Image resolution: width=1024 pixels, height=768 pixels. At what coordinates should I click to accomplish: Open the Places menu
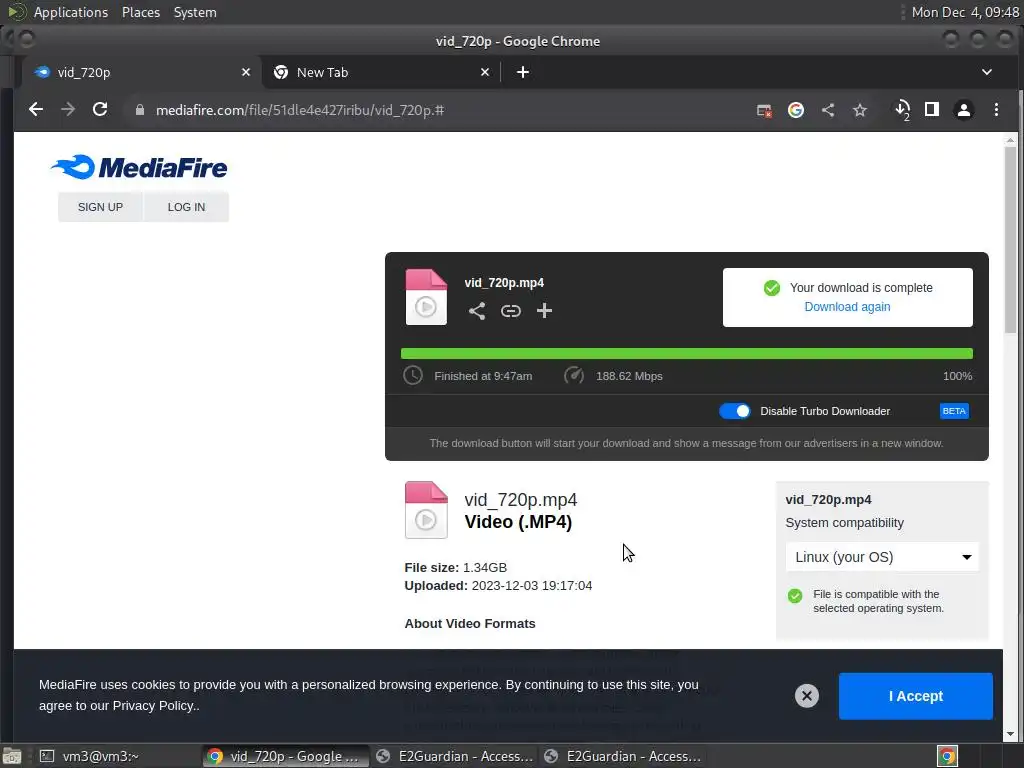[x=140, y=12]
